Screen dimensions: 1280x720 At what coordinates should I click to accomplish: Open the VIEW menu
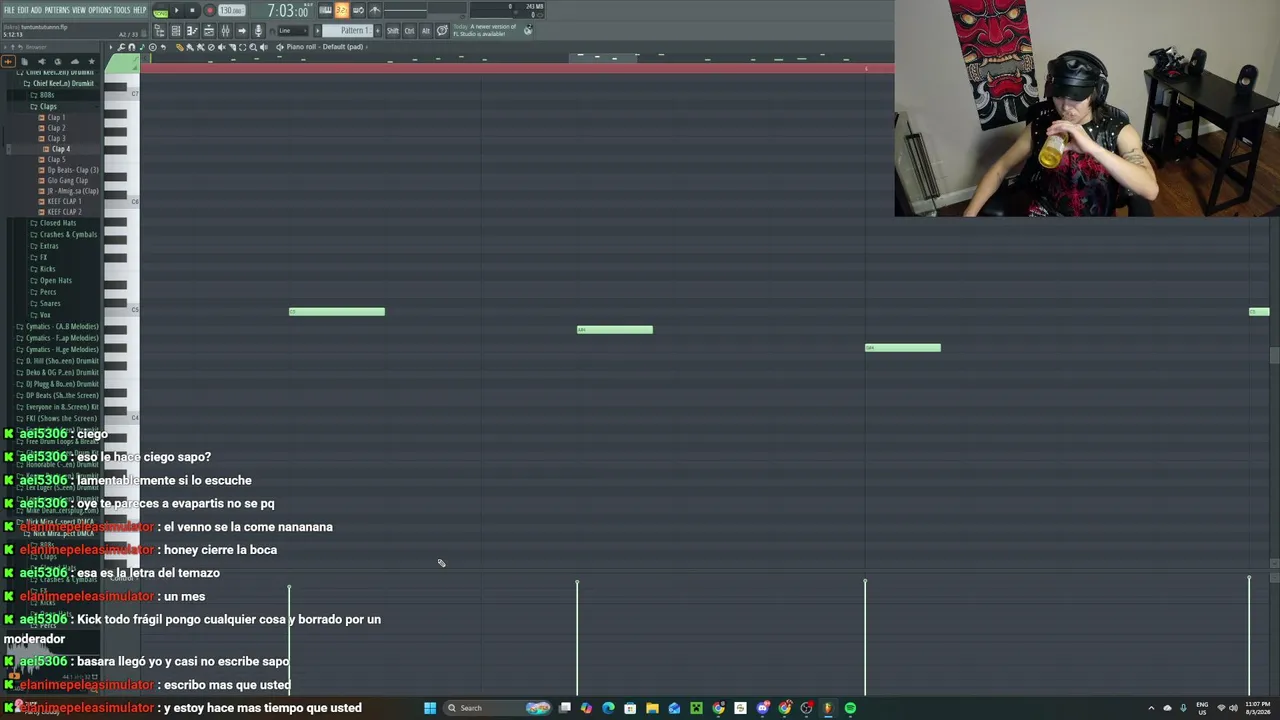(79, 10)
